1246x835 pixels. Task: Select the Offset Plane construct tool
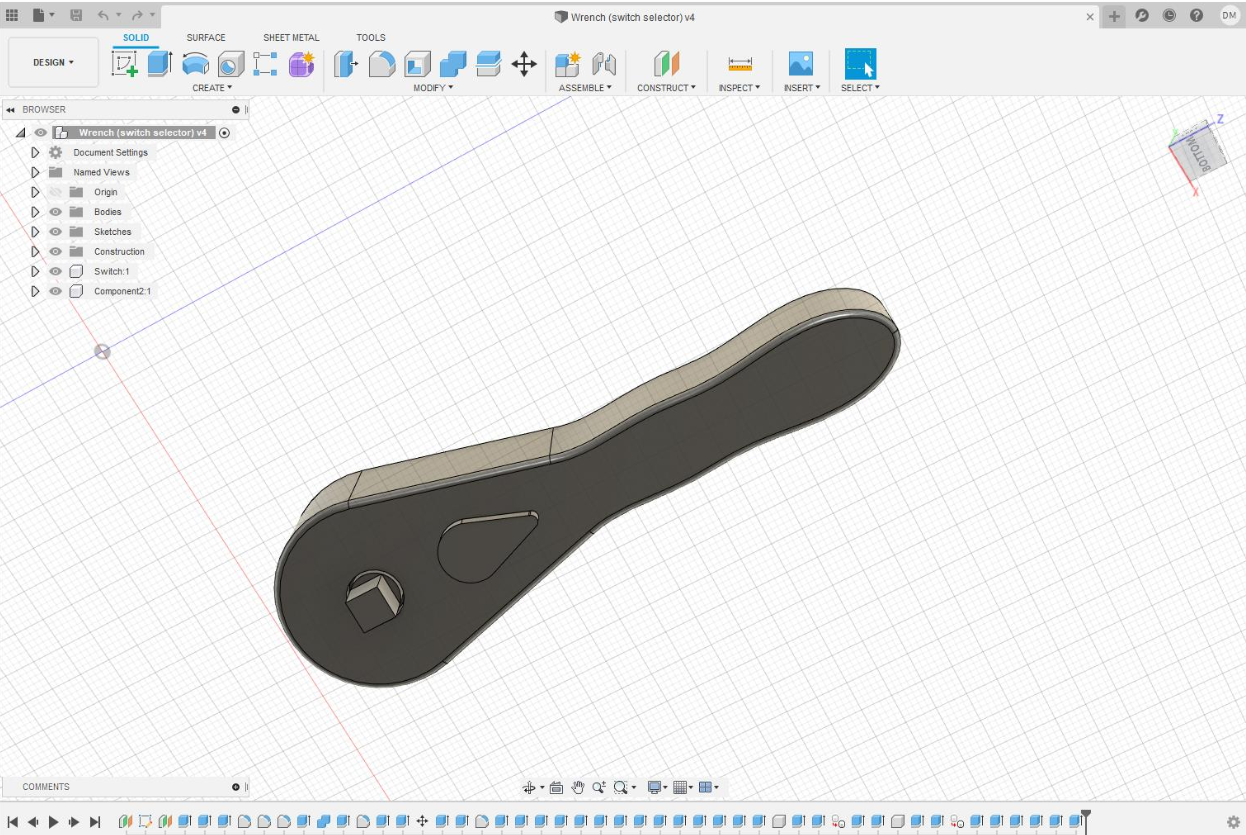[666, 65]
